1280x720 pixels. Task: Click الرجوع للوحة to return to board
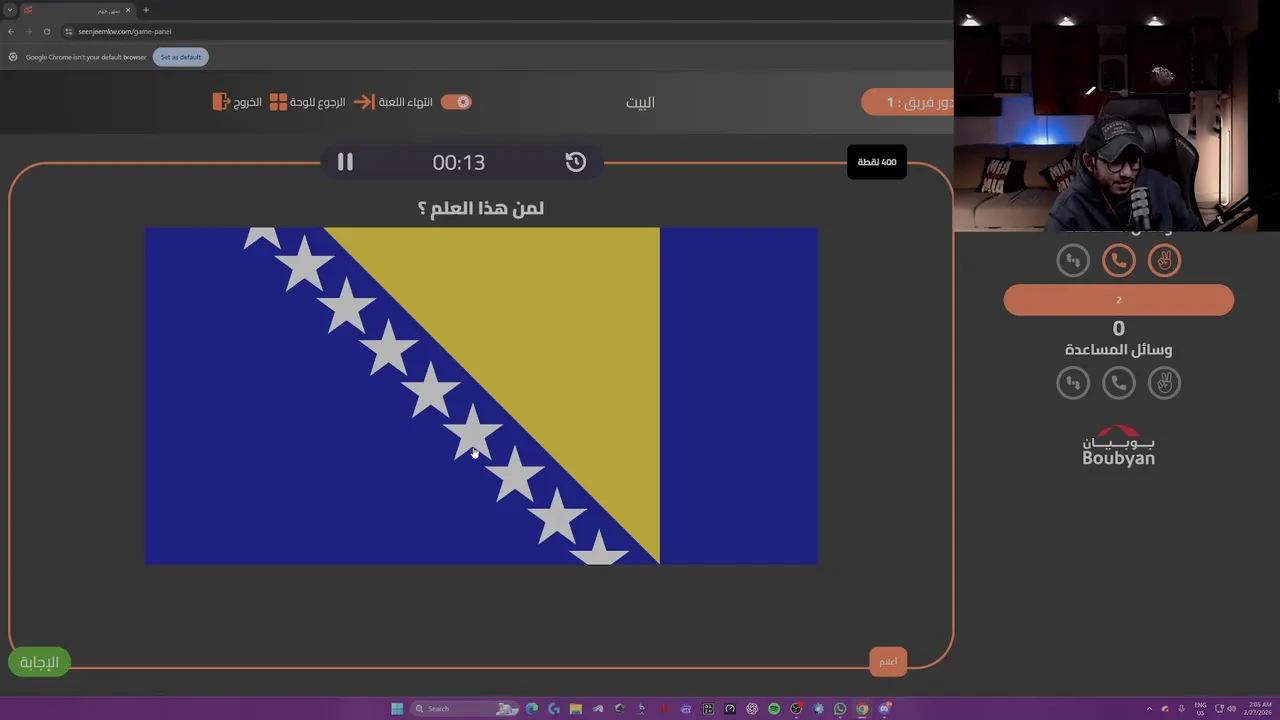coord(308,102)
